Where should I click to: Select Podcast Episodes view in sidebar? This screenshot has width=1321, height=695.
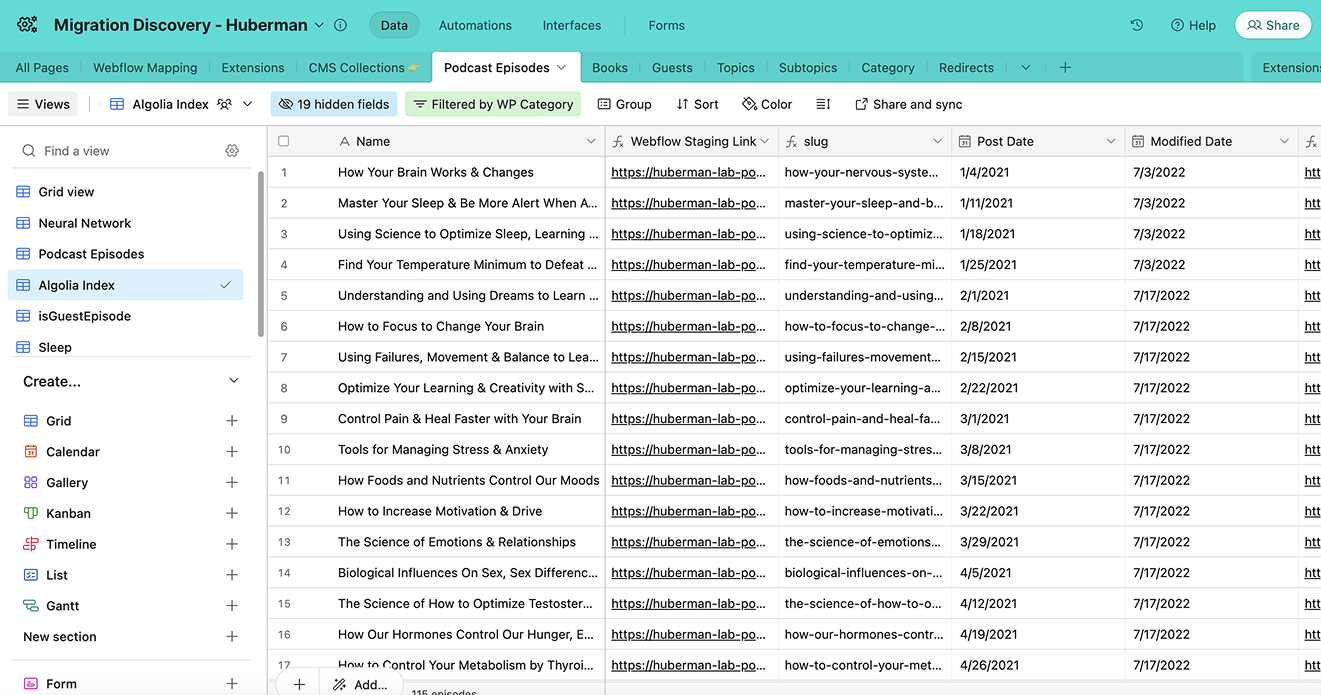coord(126,254)
